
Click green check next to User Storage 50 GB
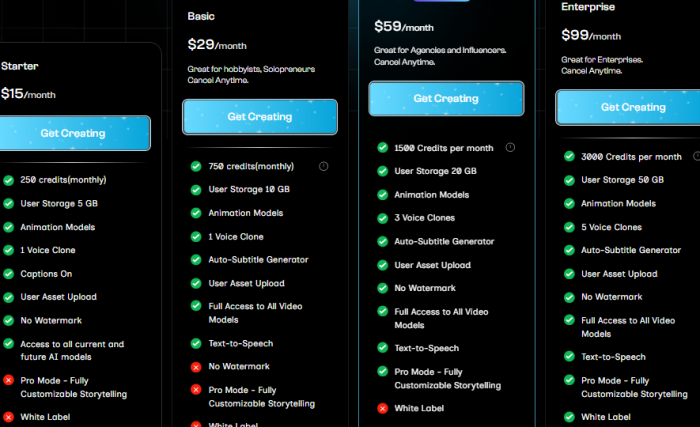569,180
